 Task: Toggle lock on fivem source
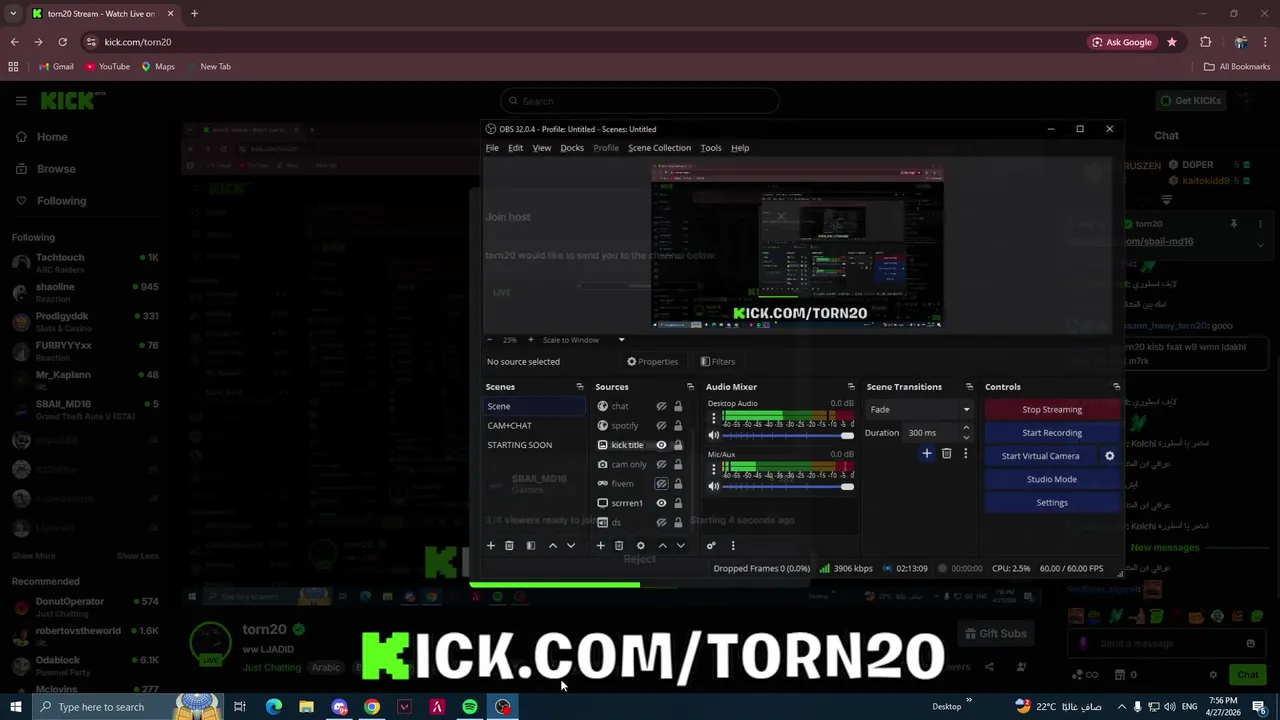678,484
